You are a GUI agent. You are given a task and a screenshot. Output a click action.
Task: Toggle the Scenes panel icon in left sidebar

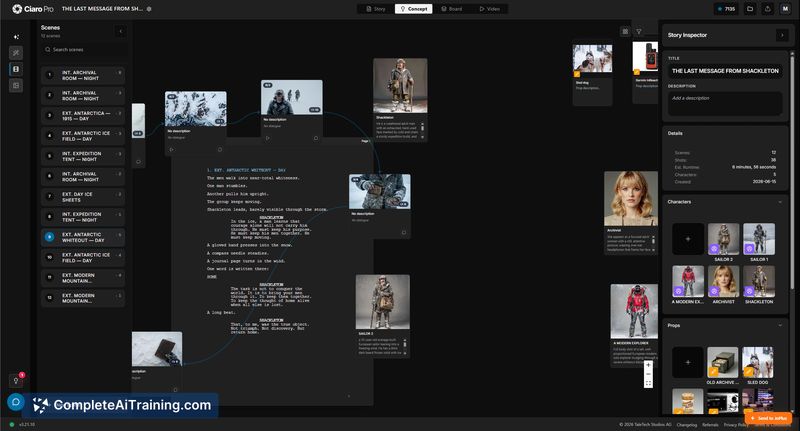click(x=16, y=69)
